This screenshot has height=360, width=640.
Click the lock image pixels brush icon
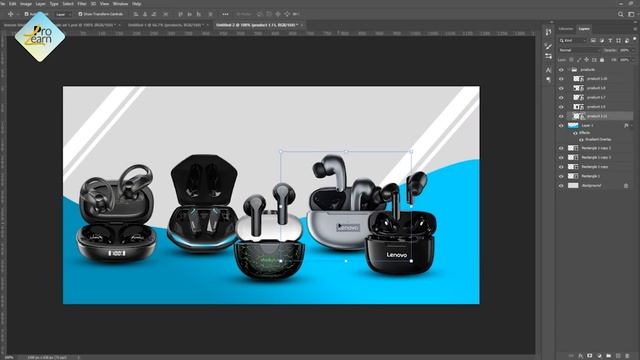[579, 60]
